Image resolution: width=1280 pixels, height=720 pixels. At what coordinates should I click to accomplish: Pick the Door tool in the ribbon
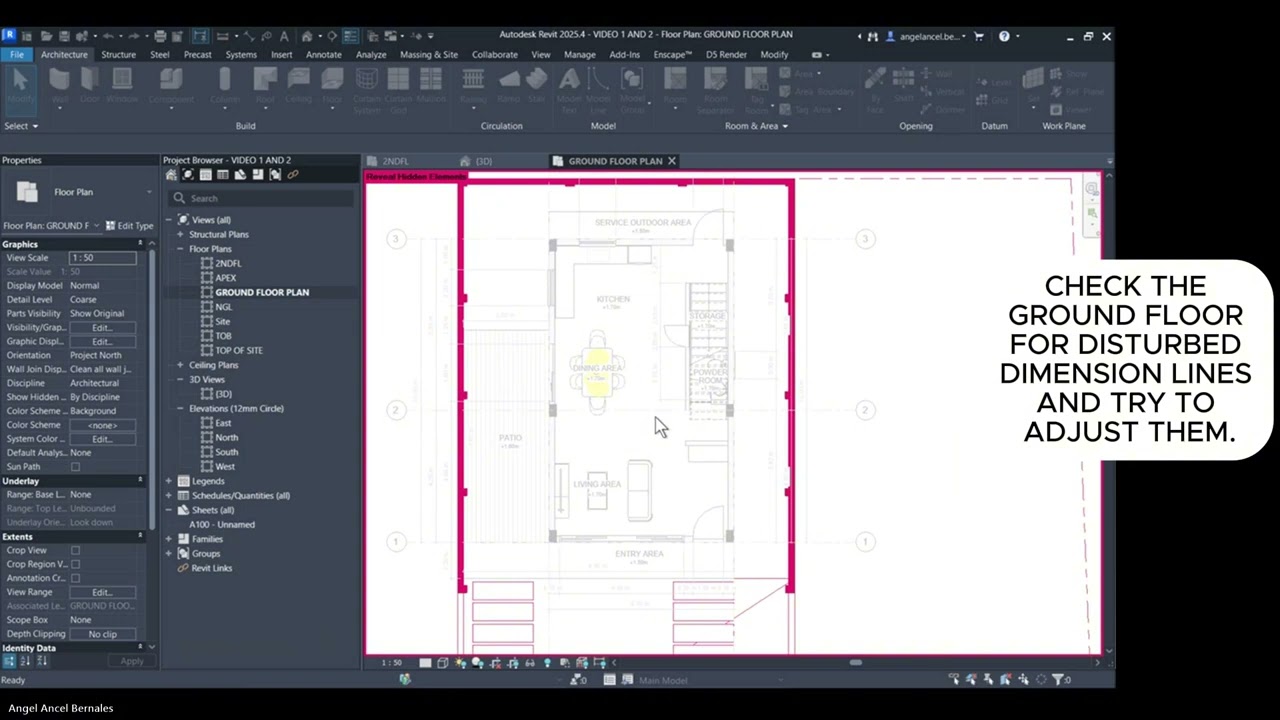[x=90, y=86]
